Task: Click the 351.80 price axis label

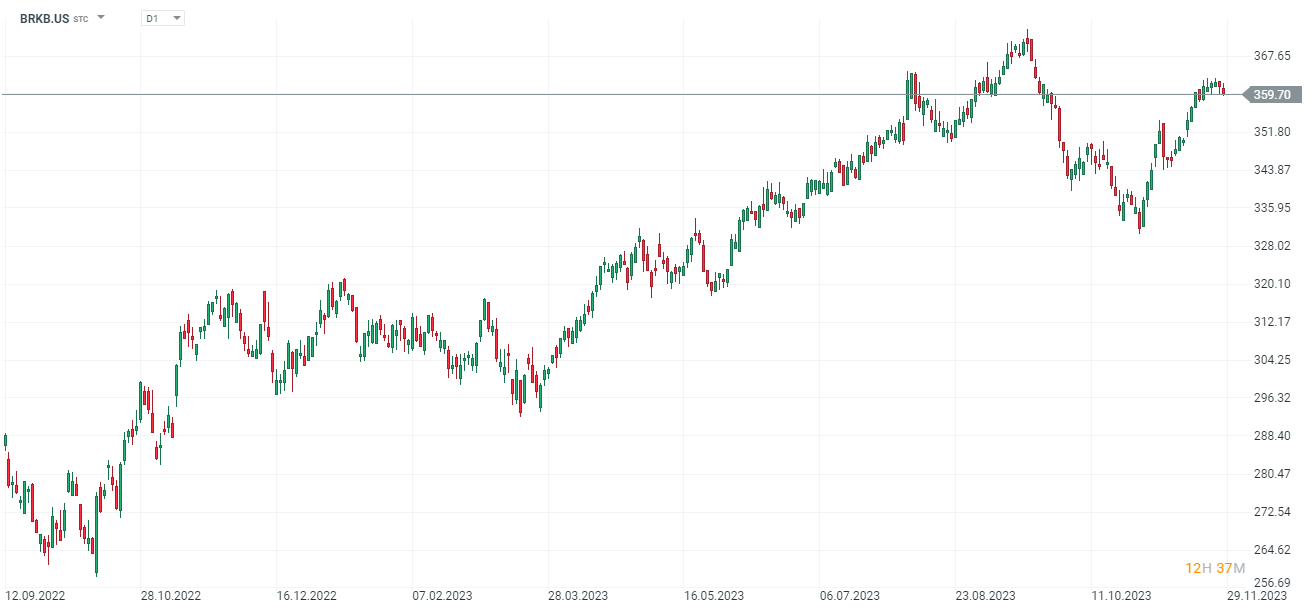Action: click(1272, 132)
